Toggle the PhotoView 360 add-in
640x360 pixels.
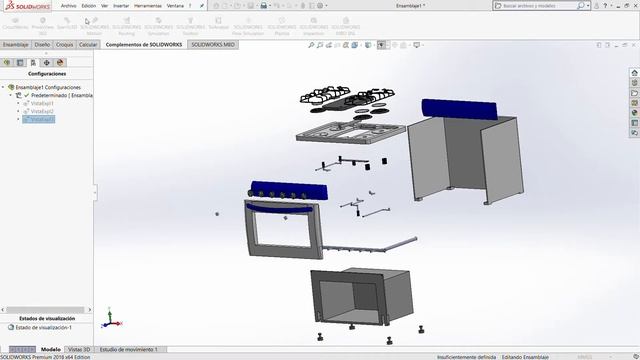pyautogui.click(x=42, y=27)
